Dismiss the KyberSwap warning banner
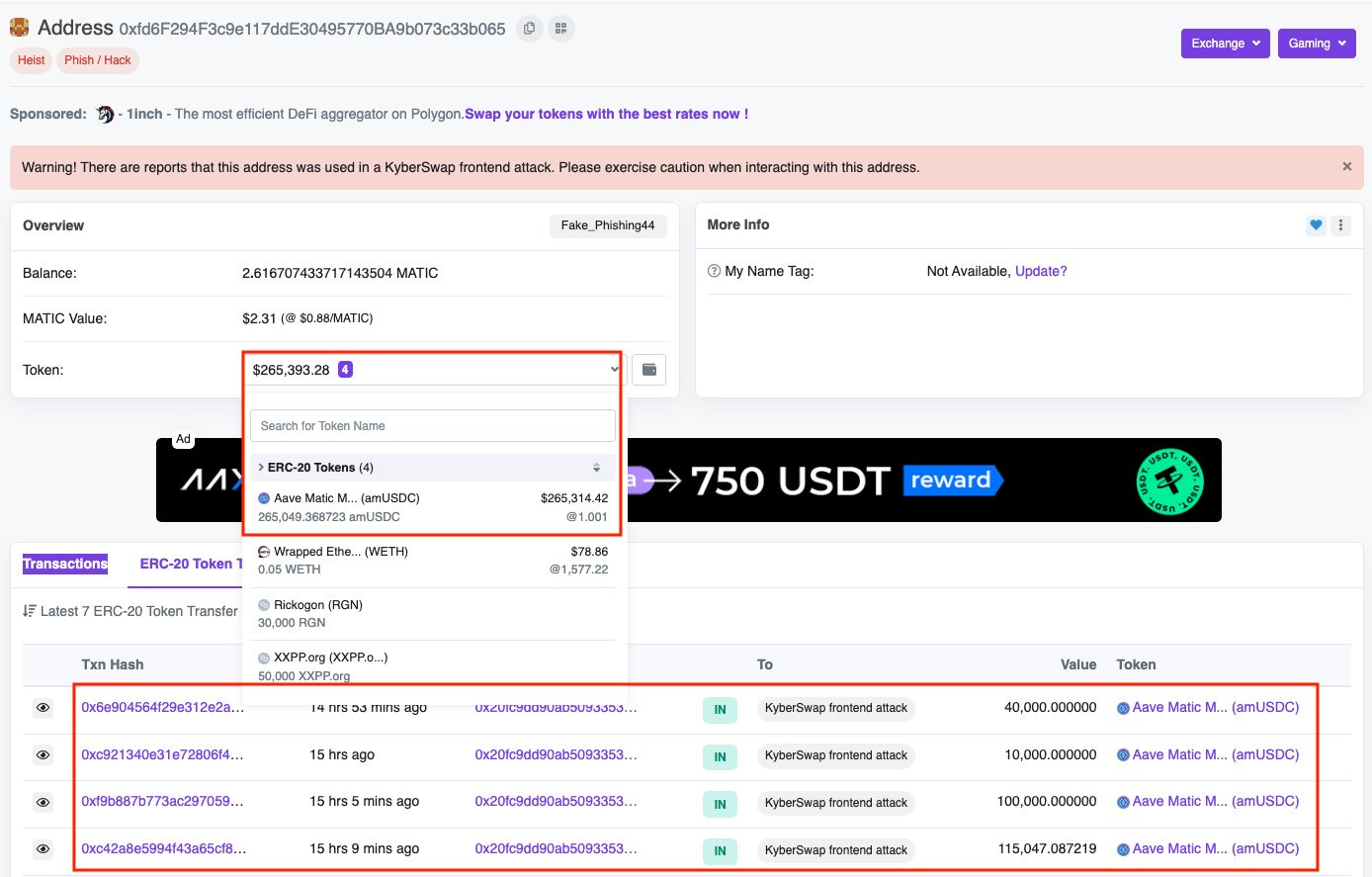1372x877 pixels. [1346, 167]
